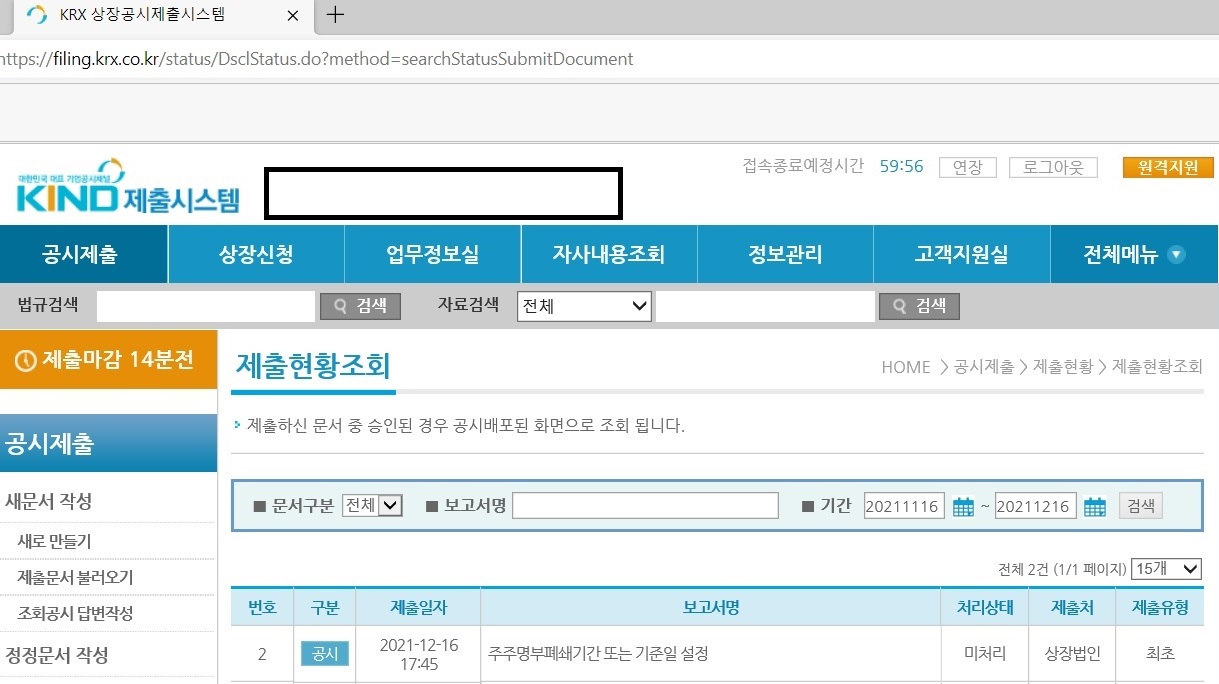This screenshot has width=1219, height=684.
Task: Open the 고객지원실 menu
Action: [961, 254]
